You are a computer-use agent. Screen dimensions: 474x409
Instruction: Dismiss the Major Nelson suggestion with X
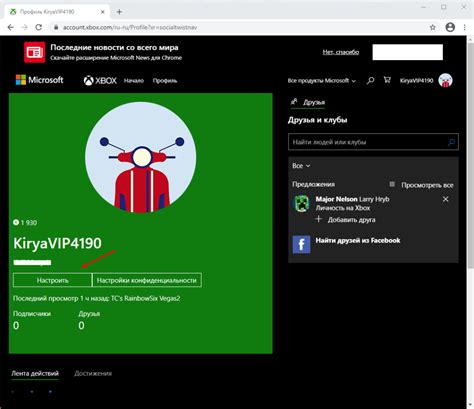(445, 199)
